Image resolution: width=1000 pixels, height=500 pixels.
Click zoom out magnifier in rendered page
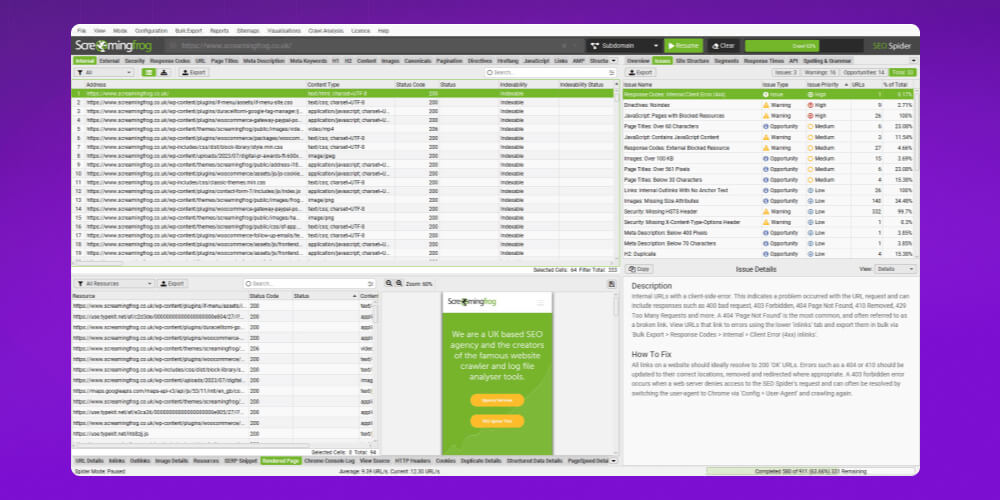click(x=388, y=283)
